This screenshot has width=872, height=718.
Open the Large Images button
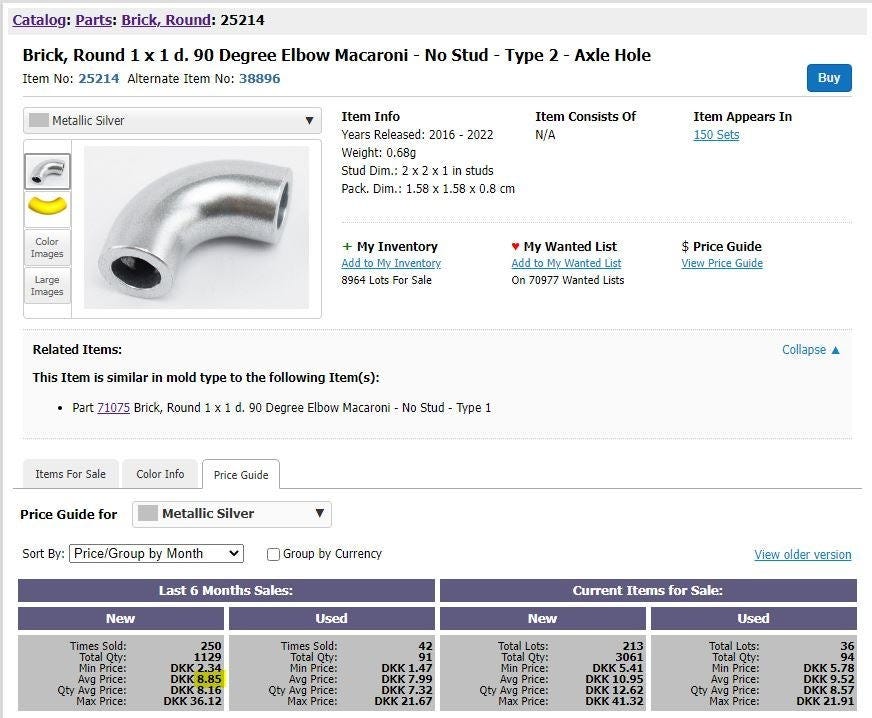47,286
